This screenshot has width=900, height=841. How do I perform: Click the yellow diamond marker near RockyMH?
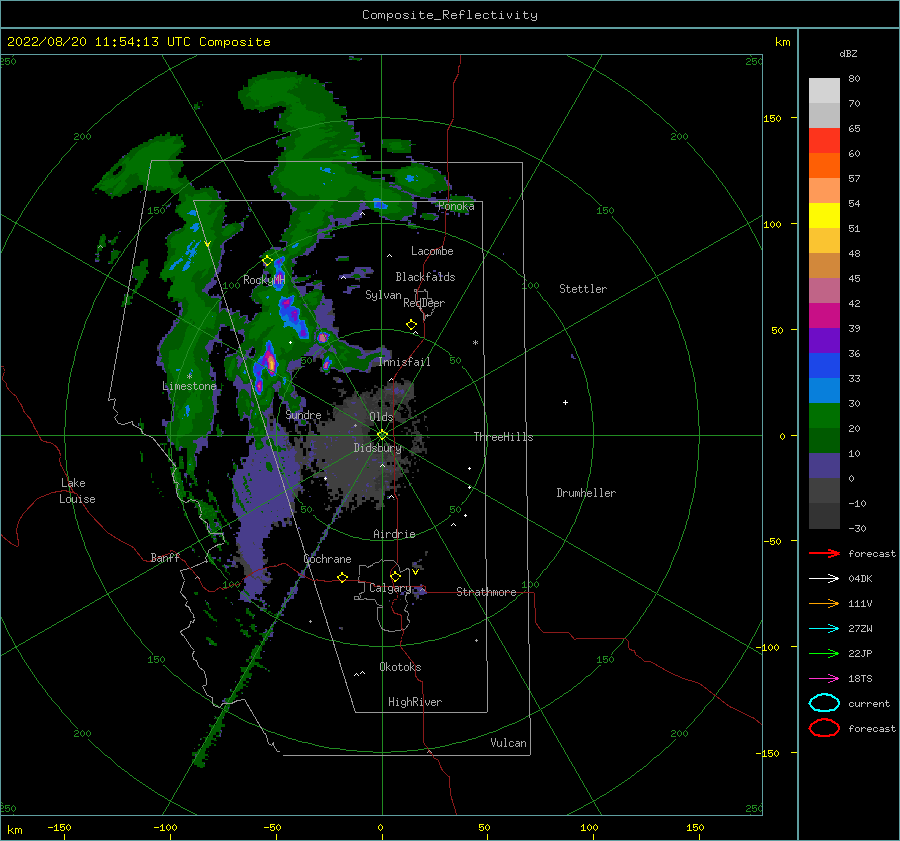267,261
